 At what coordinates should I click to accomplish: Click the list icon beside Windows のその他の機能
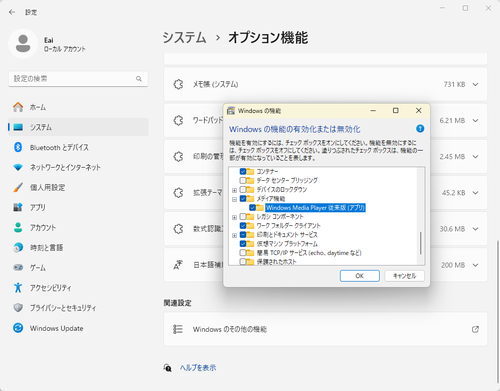178,329
